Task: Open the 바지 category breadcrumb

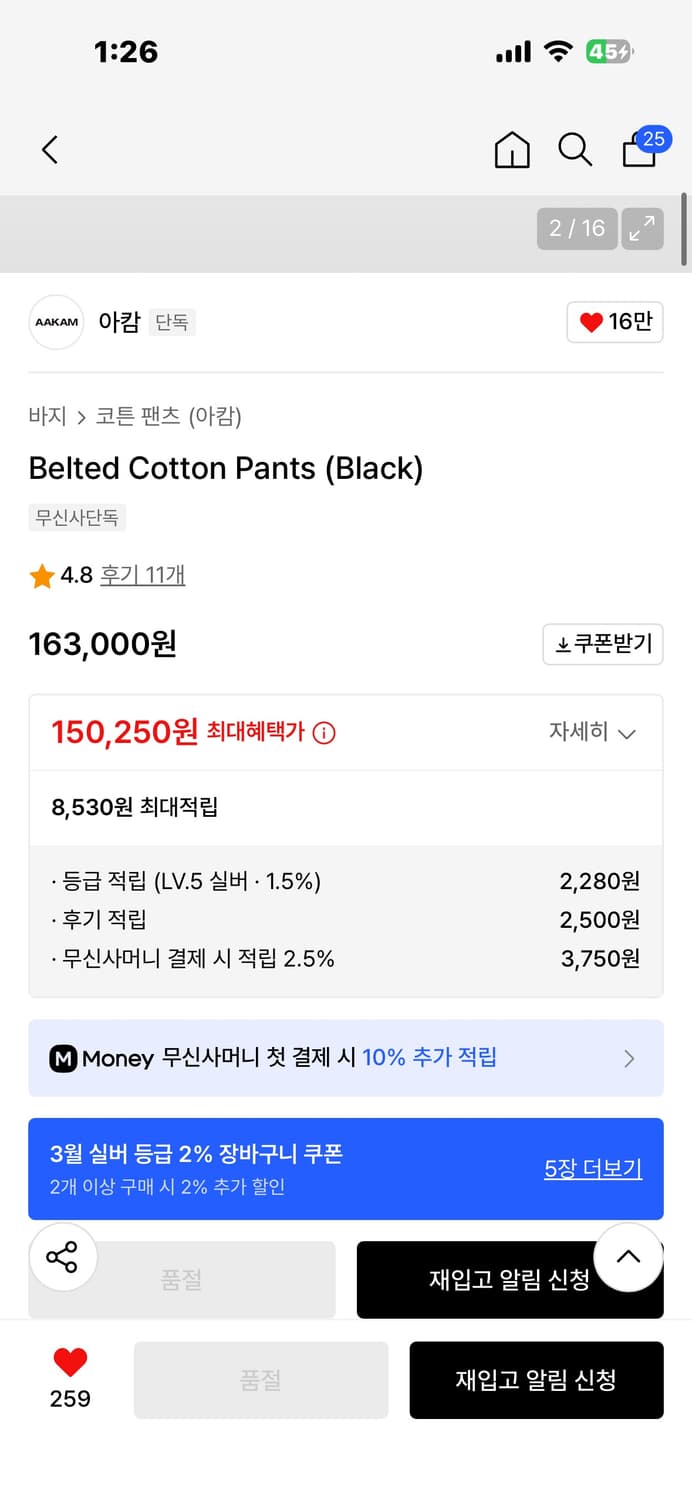Action: 46,416
